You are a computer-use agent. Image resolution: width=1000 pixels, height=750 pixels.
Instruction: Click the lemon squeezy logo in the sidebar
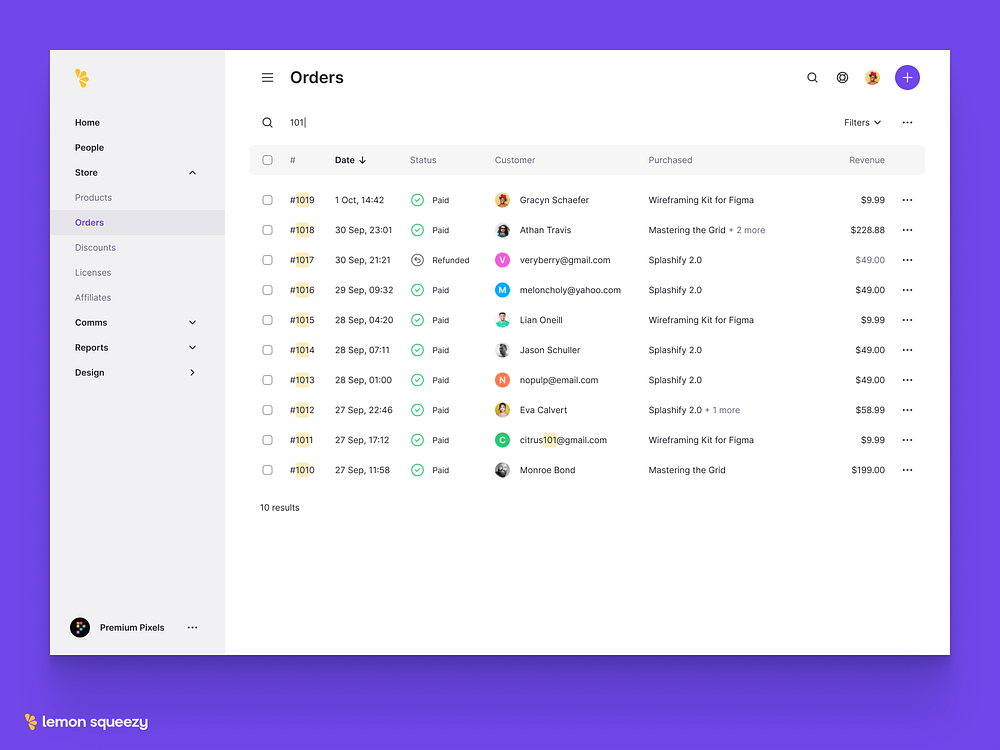pyautogui.click(x=81, y=78)
